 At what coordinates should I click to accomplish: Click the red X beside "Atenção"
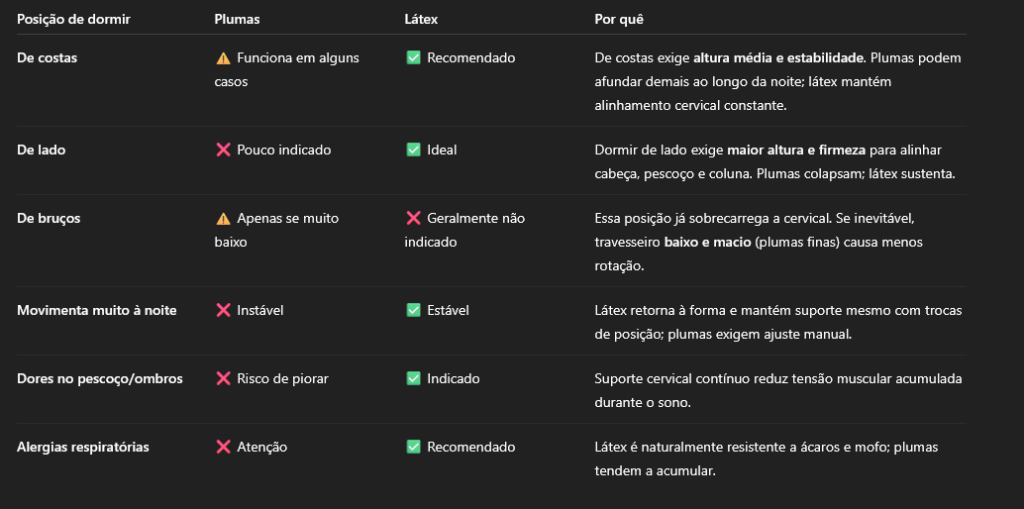tap(223, 447)
